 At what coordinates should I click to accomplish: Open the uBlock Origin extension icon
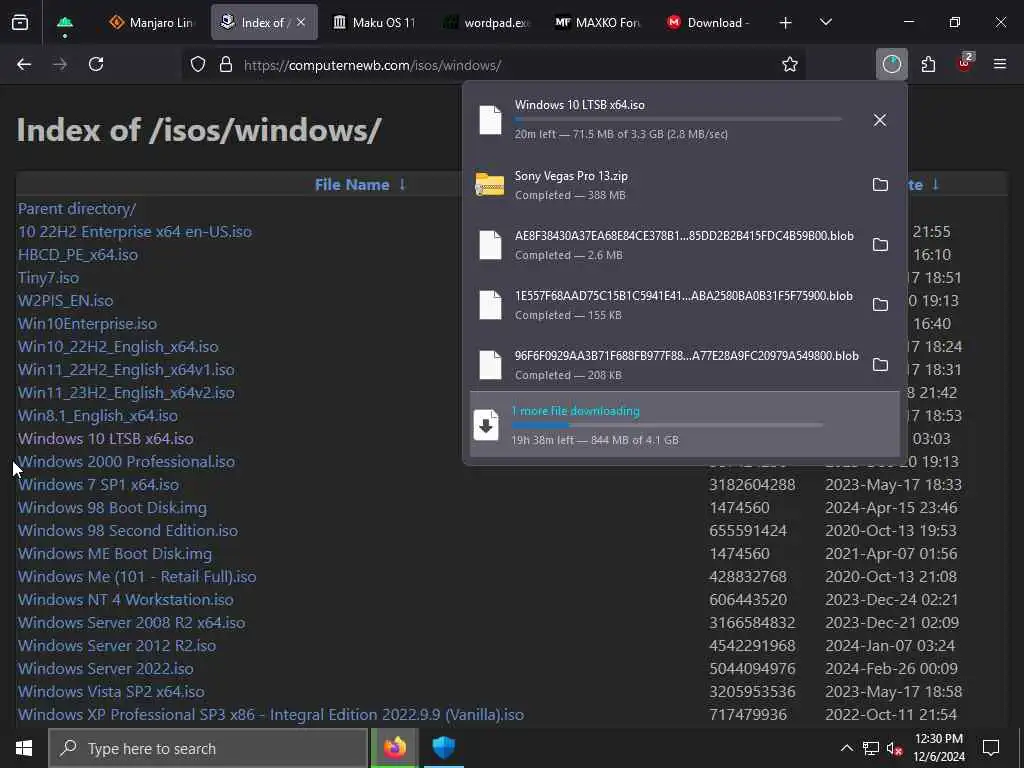click(965, 63)
